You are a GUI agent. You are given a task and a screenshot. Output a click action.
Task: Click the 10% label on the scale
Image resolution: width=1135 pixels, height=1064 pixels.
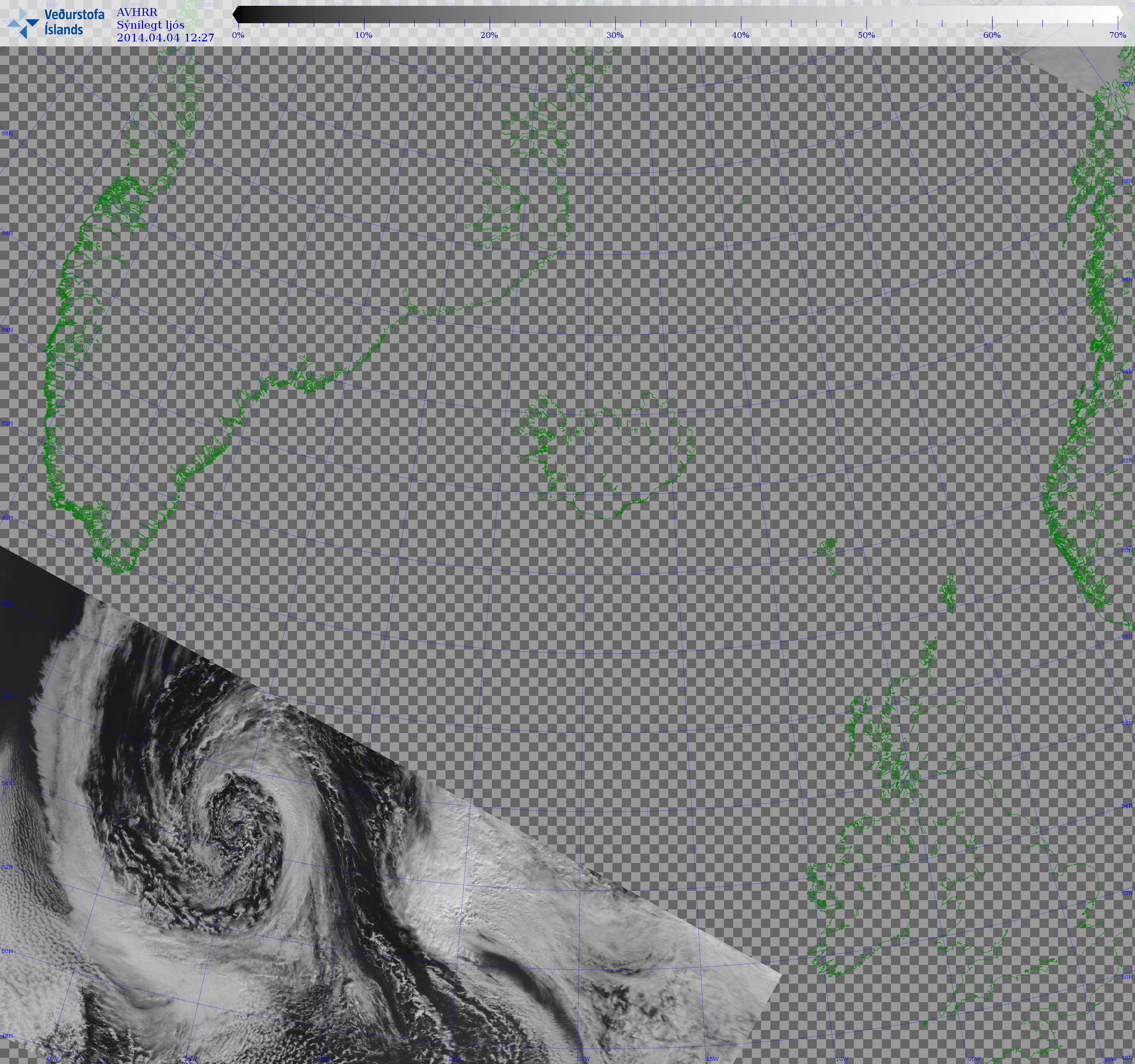pos(363,35)
